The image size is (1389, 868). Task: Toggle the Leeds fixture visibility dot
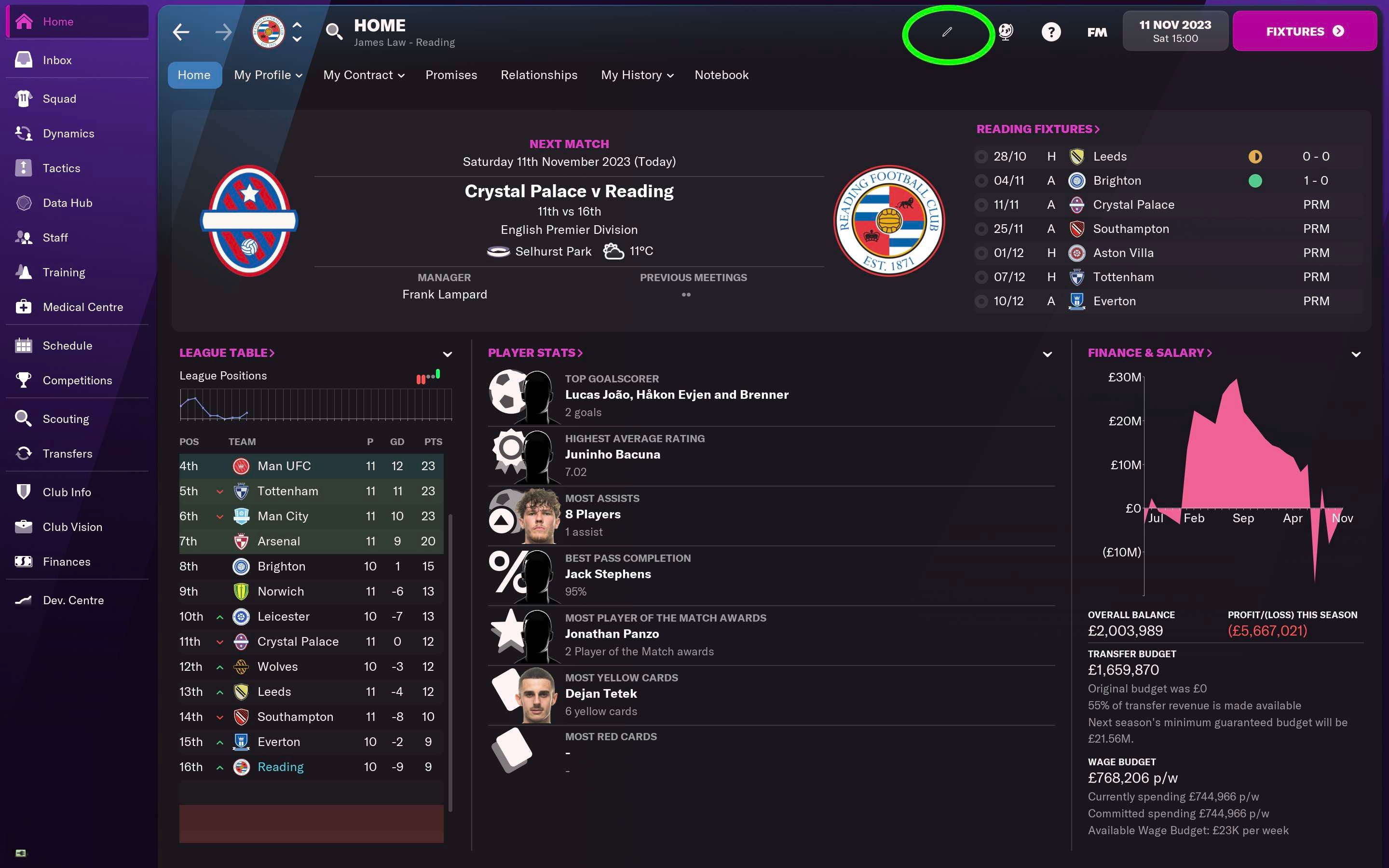click(x=980, y=157)
